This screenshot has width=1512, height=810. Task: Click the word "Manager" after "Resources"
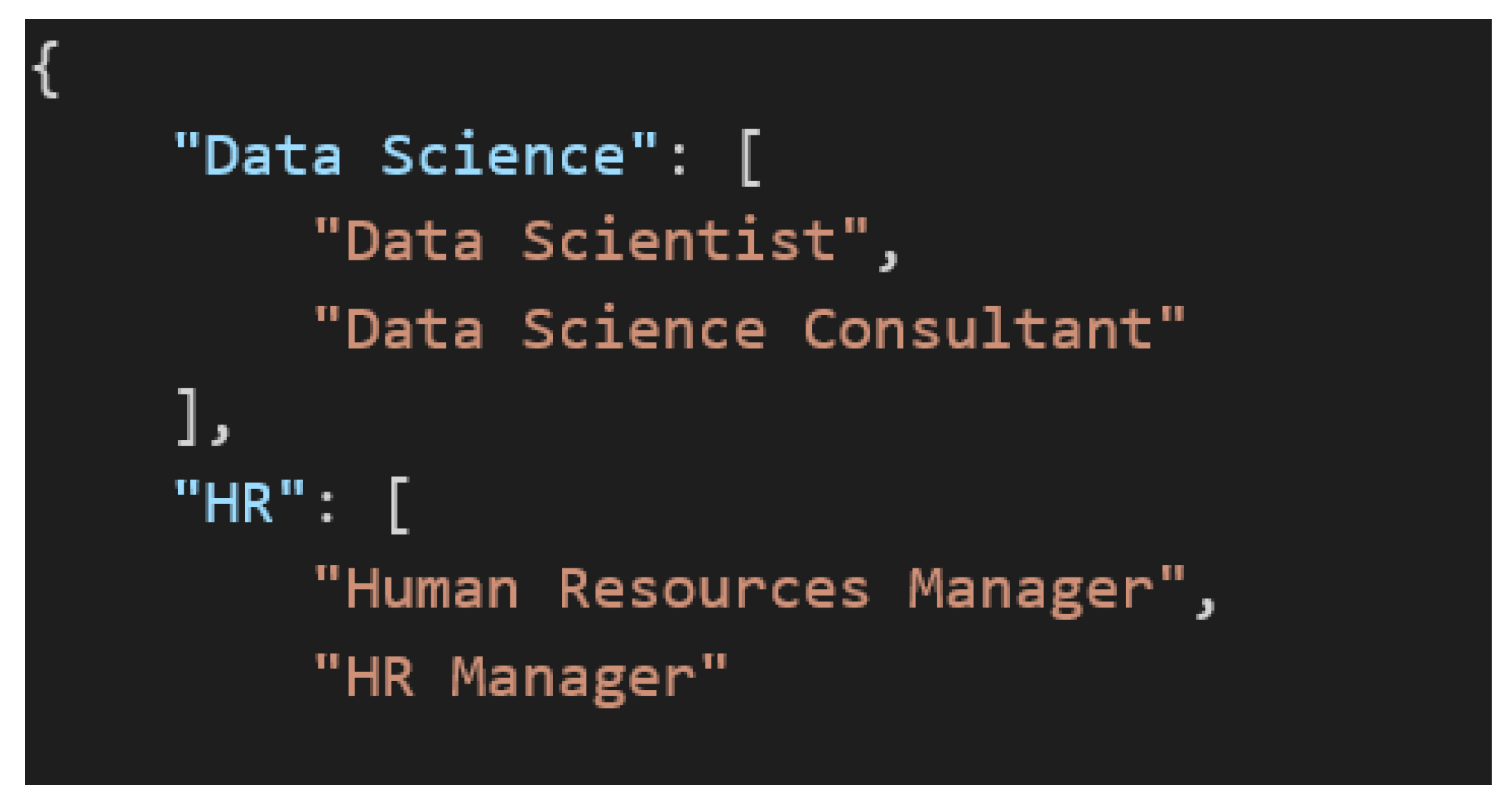[x=1030, y=591]
